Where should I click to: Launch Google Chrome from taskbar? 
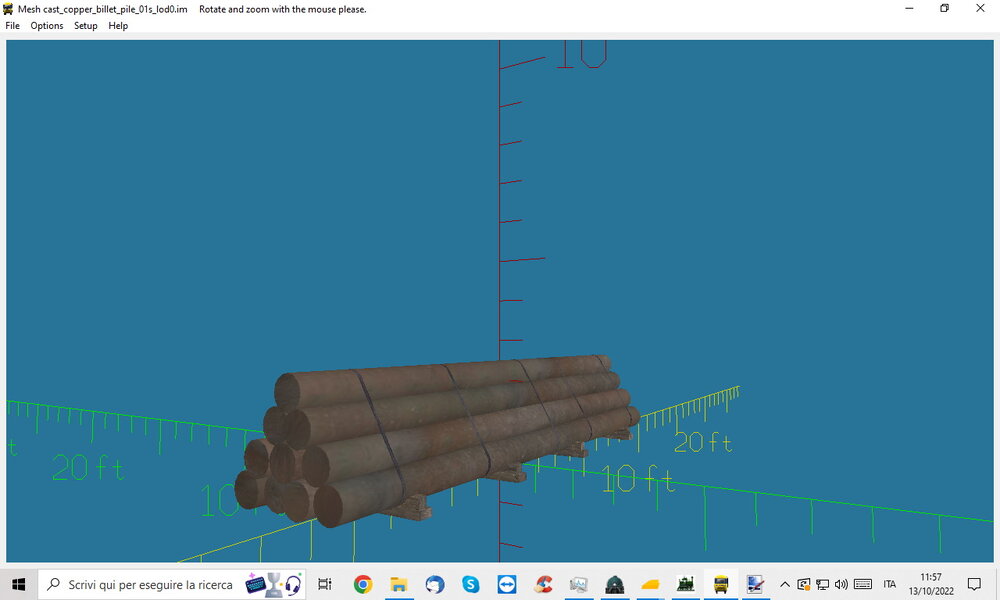click(x=363, y=584)
